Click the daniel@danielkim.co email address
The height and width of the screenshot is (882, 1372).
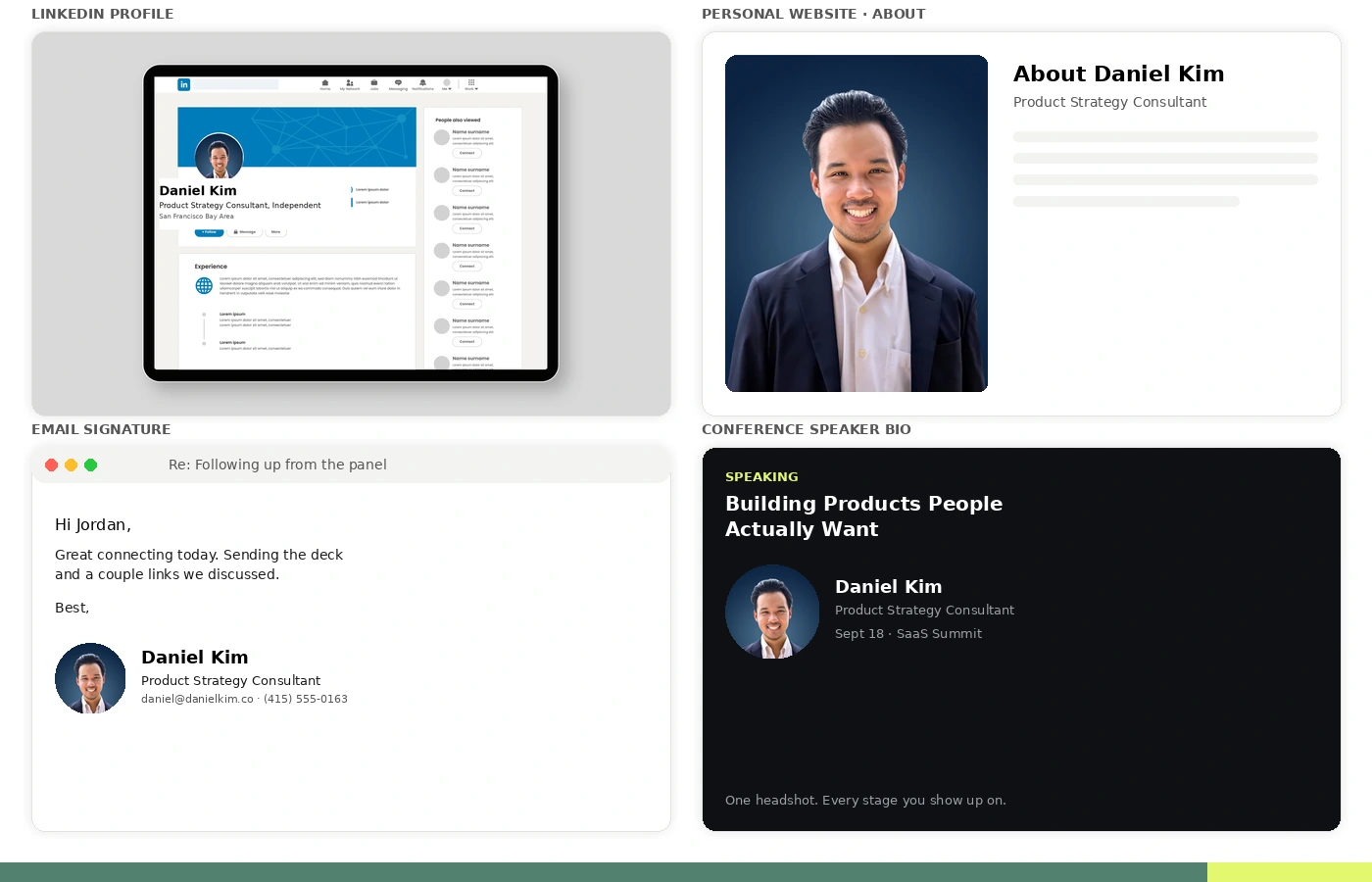[197, 699]
